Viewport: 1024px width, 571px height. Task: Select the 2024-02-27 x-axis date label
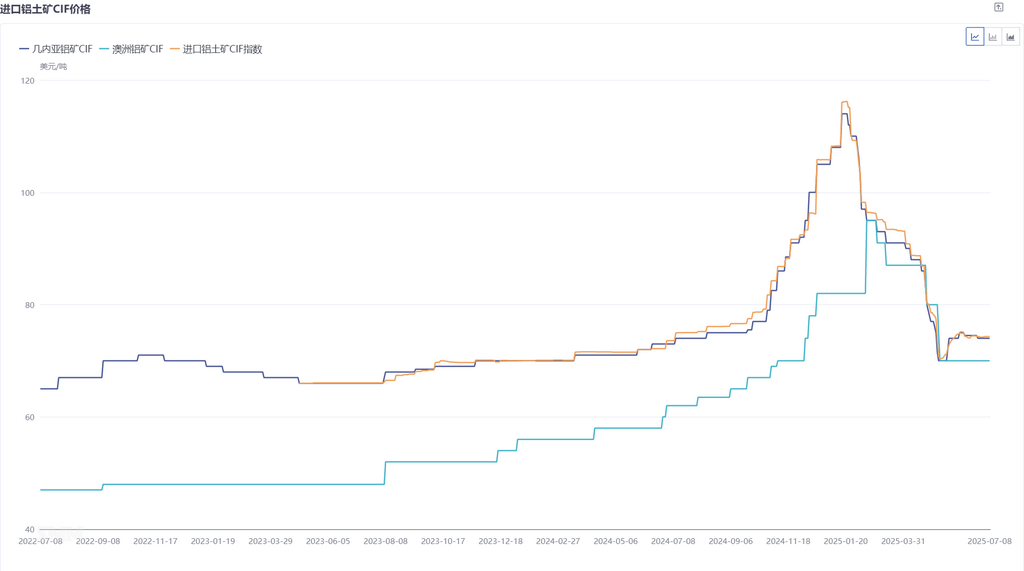(x=558, y=541)
